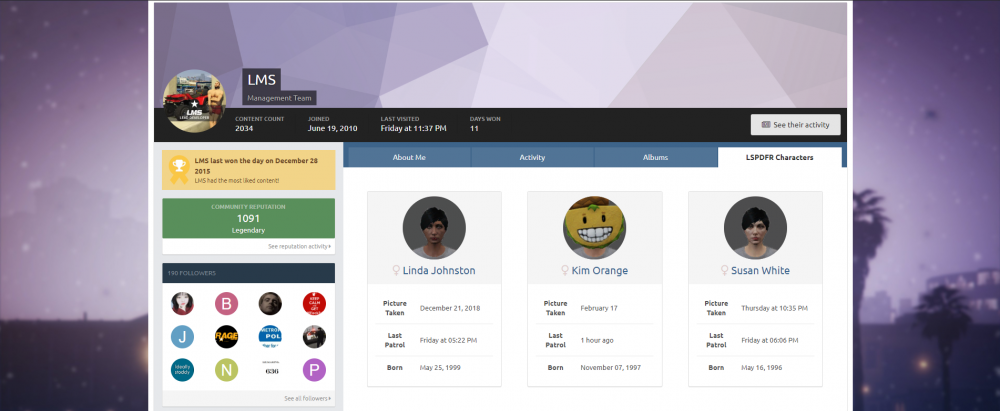Image resolution: width=1000 pixels, height=411 pixels.
Task: Open follower avatar of dark-haired woman in red
Action: (182, 303)
